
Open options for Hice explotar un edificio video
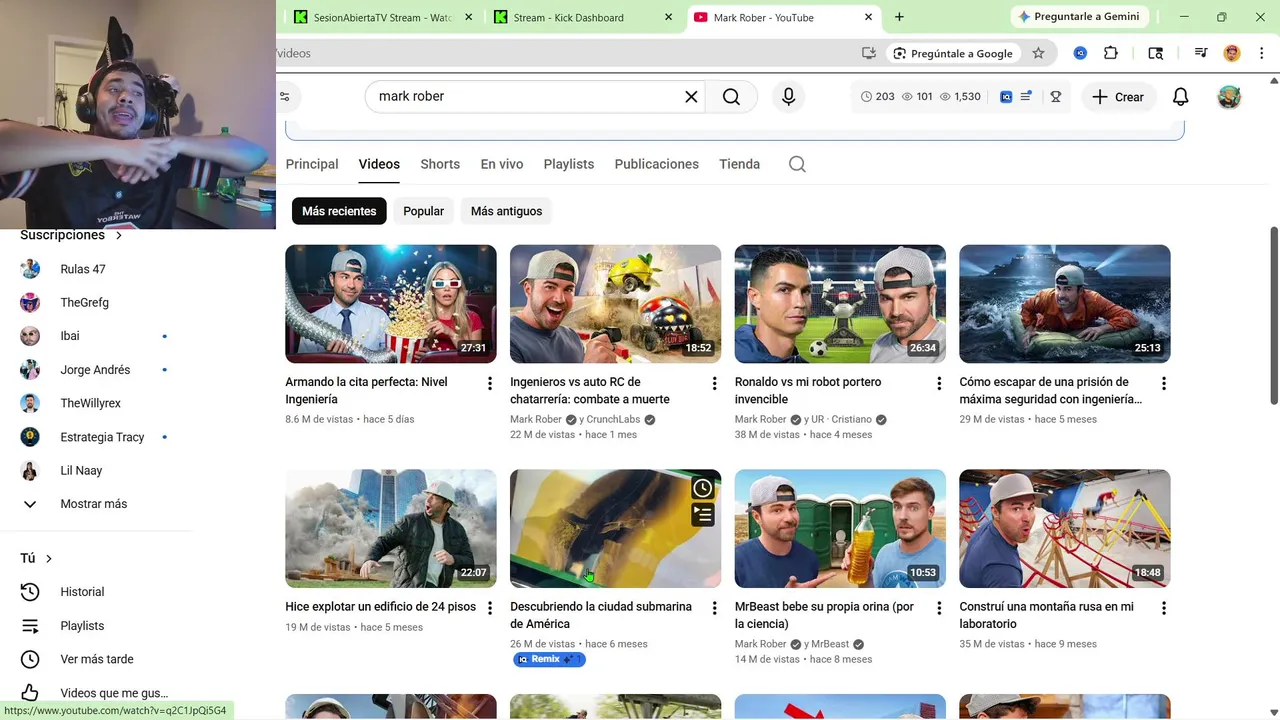point(489,608)
